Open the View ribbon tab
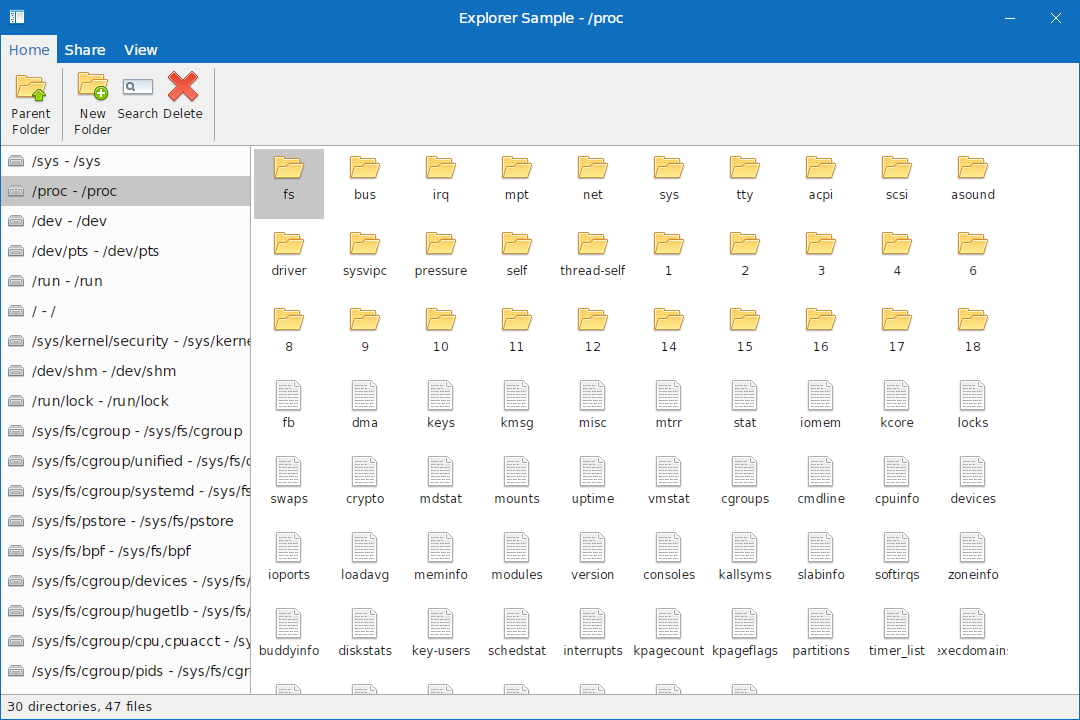Screen dimensions: 1080x720 pyautogui.click(x=141, y=50)
